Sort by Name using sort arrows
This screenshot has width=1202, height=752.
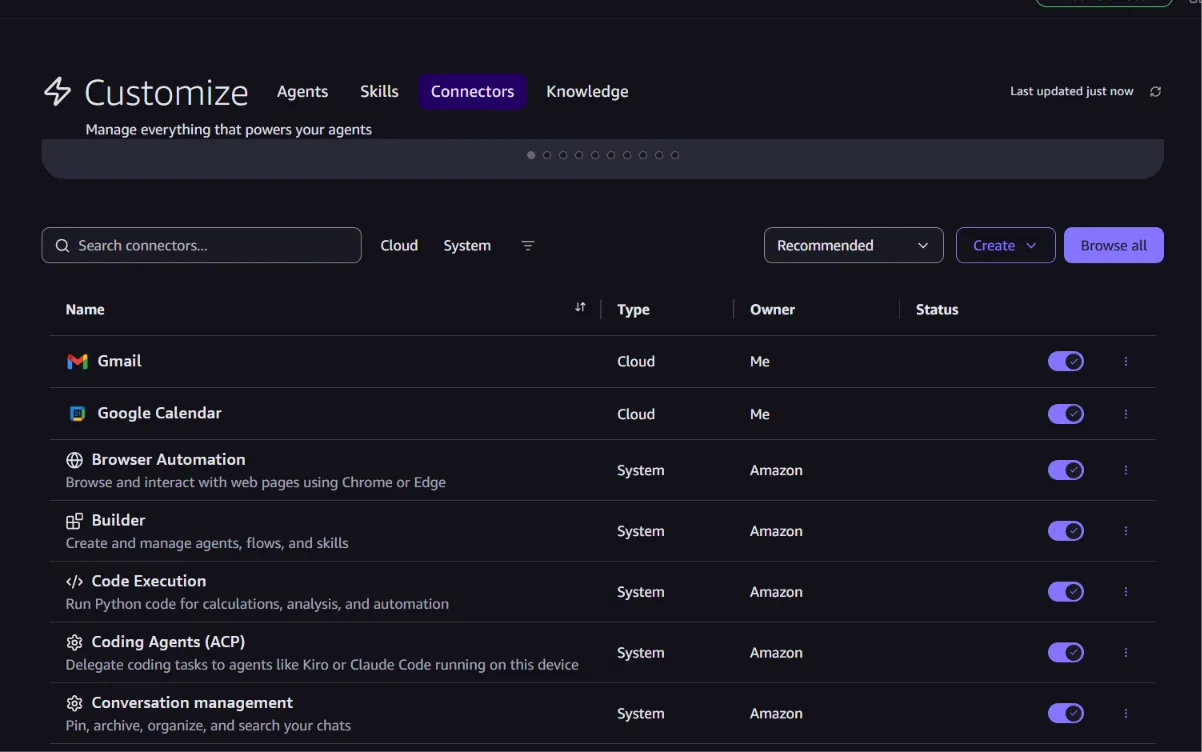point(580,308)
